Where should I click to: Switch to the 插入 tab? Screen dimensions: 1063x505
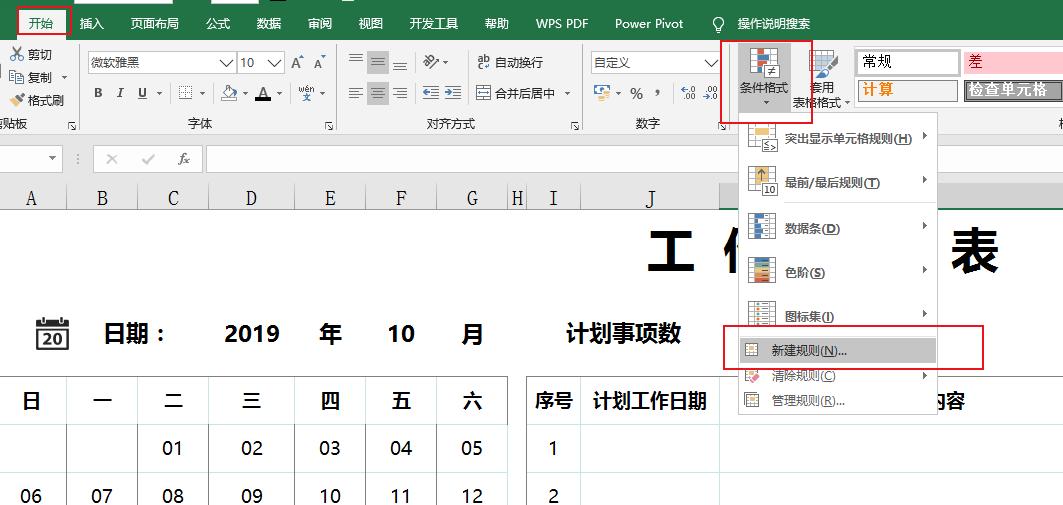[x=92, y=24]
